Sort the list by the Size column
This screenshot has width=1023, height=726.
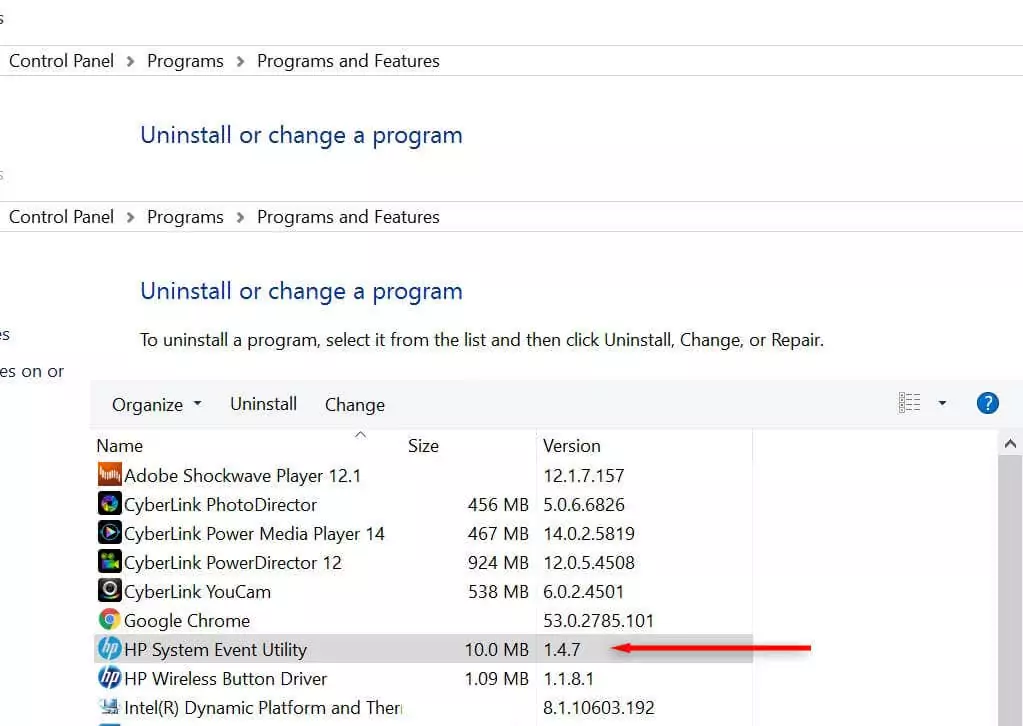pyautogui.click(x=423, y=446)
